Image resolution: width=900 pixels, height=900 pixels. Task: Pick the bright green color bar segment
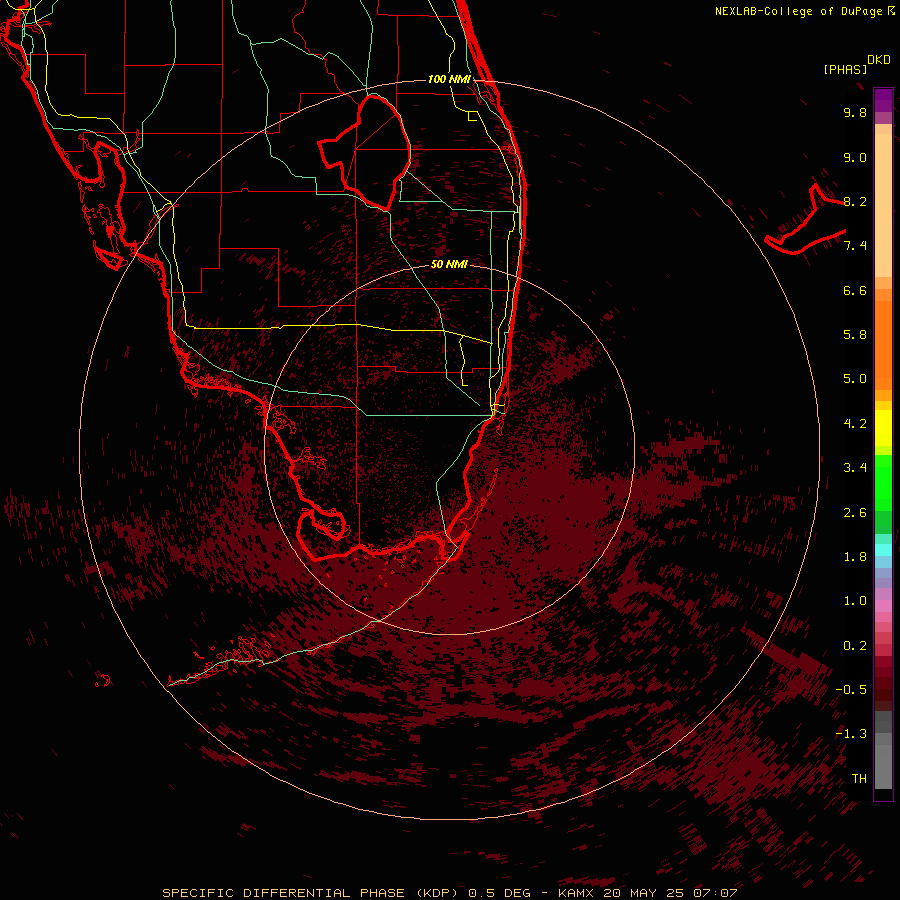coord(883,483)
